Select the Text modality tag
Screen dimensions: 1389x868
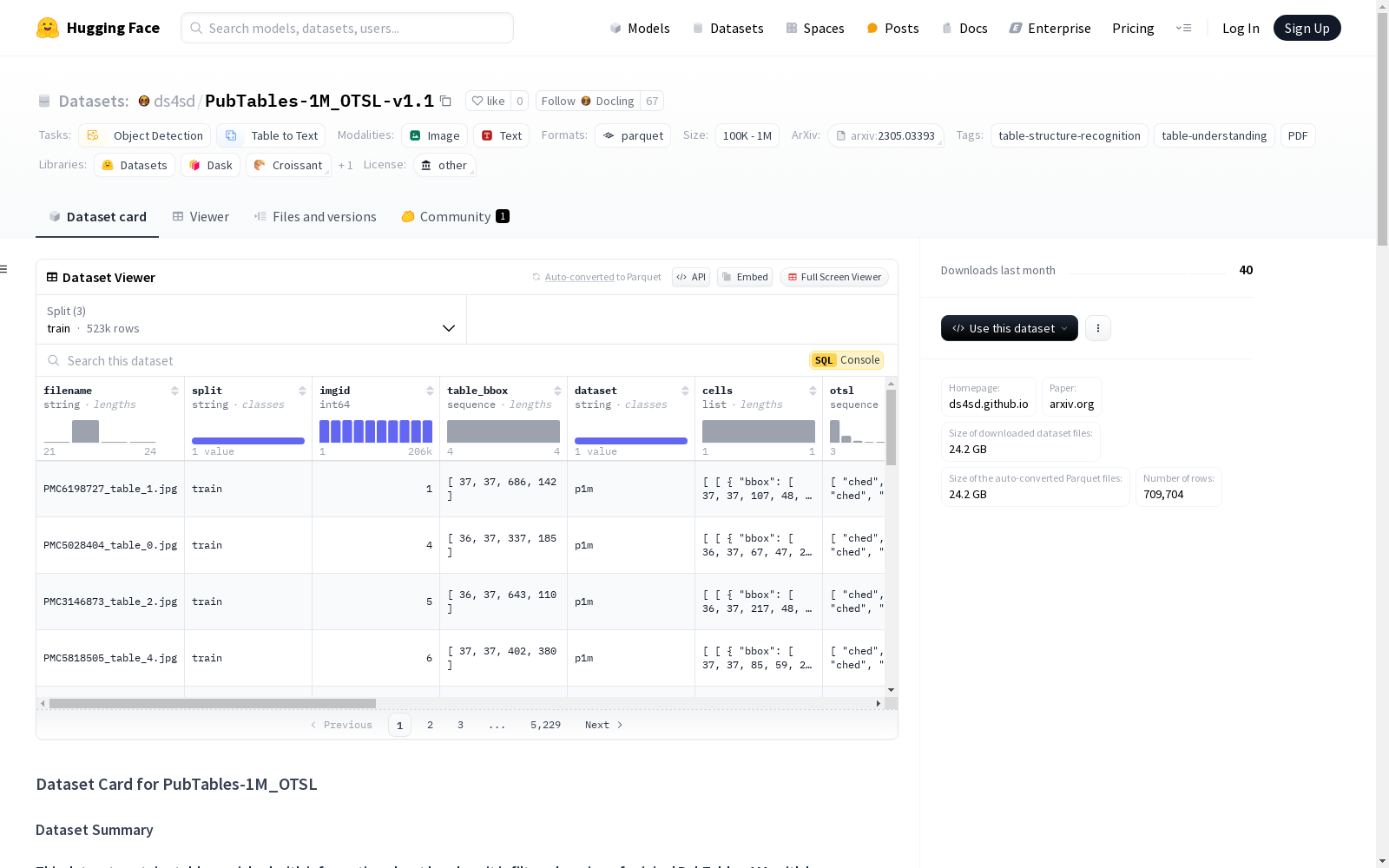tap(502, 135)
